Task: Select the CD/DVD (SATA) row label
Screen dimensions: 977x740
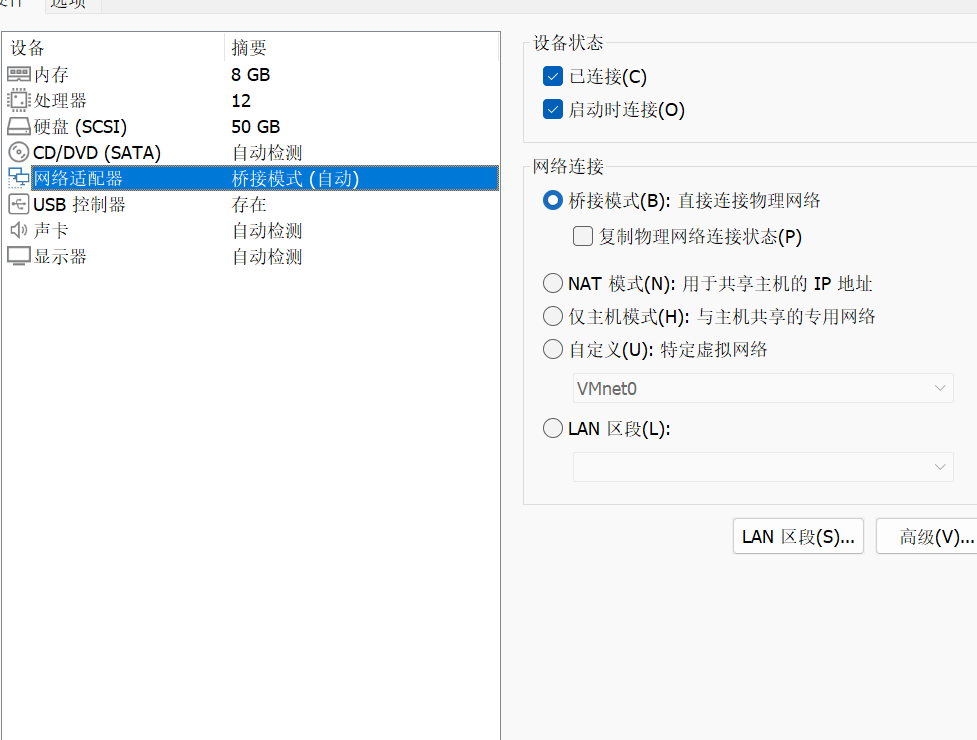Action: [97, 153]
